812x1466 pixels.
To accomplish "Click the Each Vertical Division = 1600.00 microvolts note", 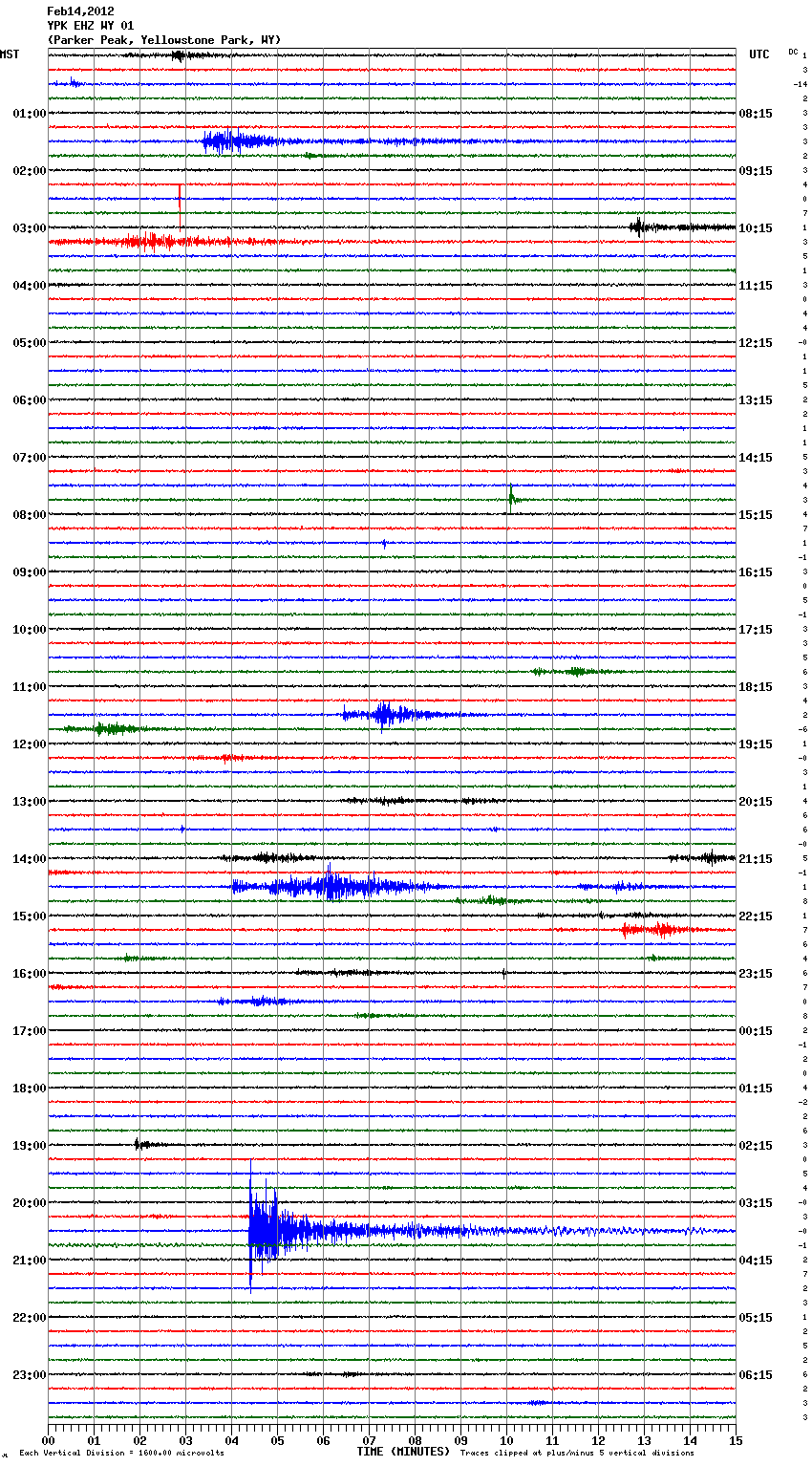I will click(121, 1453).
